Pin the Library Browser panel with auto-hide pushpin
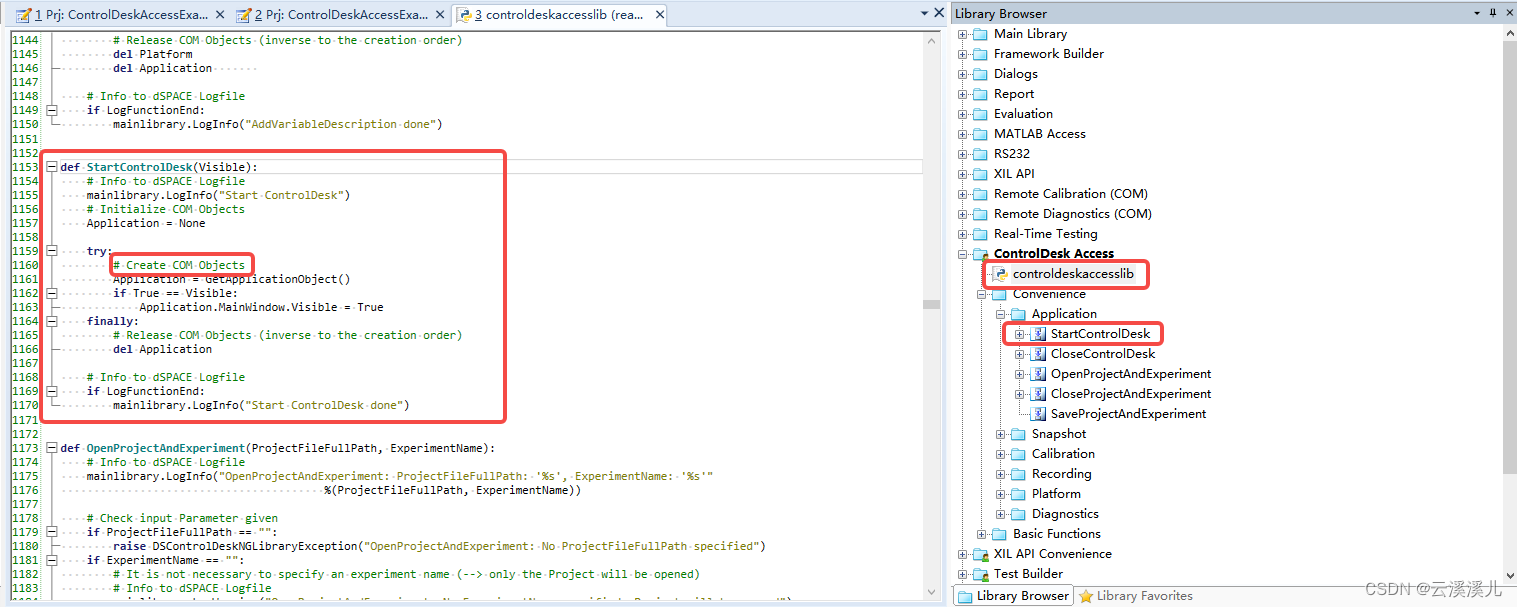Screen dimensions: 1517x607 (1492, 13)
